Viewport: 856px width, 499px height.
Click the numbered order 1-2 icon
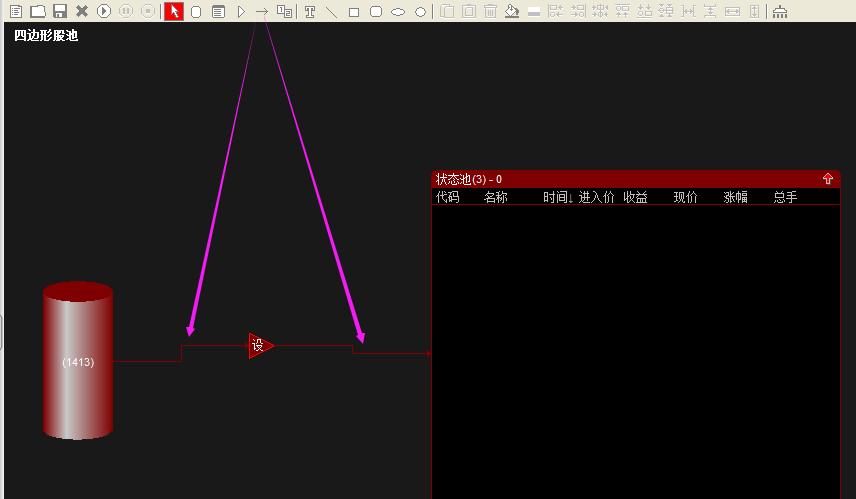coord(284,11)
